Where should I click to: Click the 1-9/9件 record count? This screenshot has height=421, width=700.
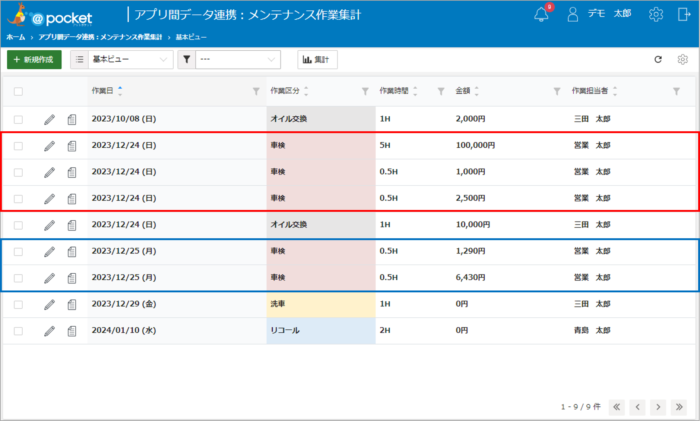(581, 407)
